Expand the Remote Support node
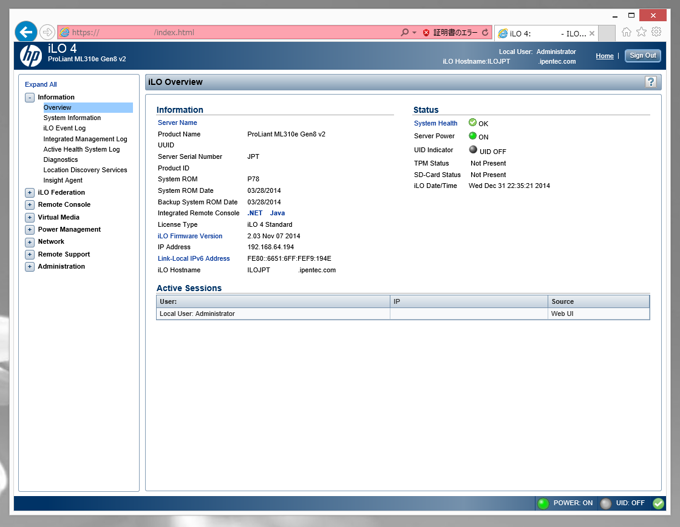This screenshot has width=680, height=527. tap(29, 255)
